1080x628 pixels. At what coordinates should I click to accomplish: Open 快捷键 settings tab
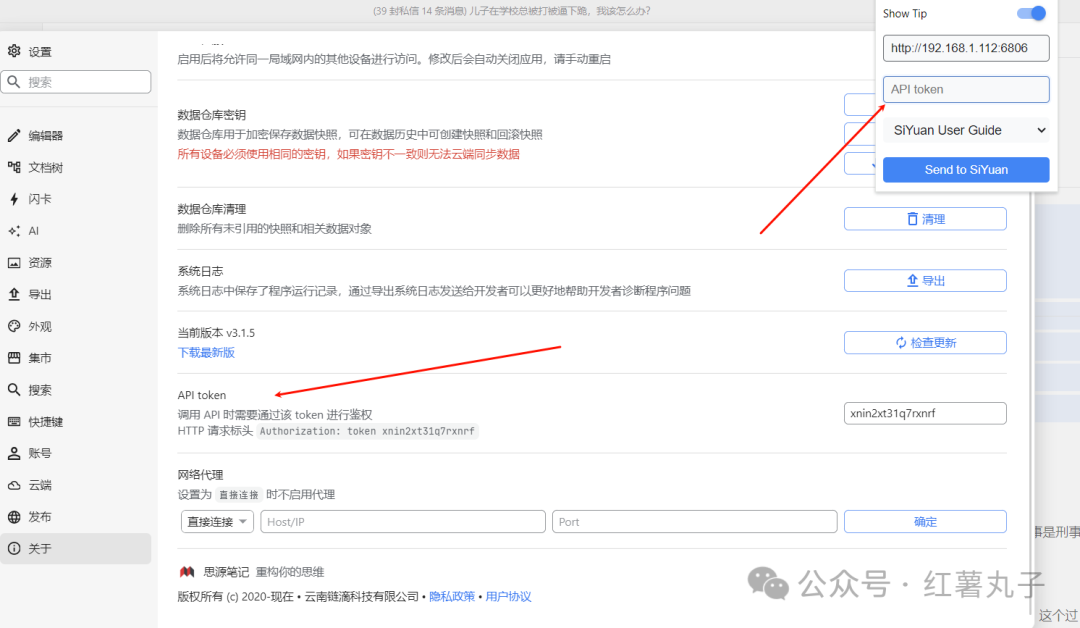pyautogui.click(x=76, y=421)
